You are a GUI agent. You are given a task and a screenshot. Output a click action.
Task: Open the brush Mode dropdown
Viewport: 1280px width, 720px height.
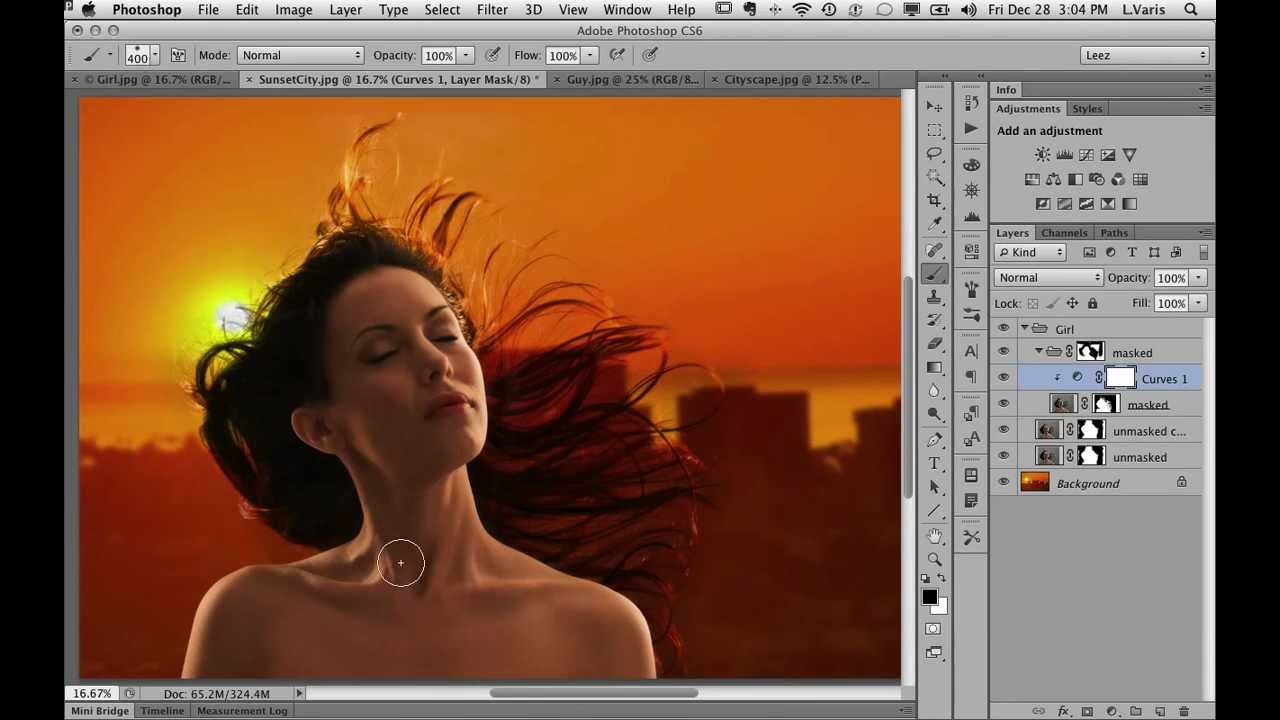point(300,55)
